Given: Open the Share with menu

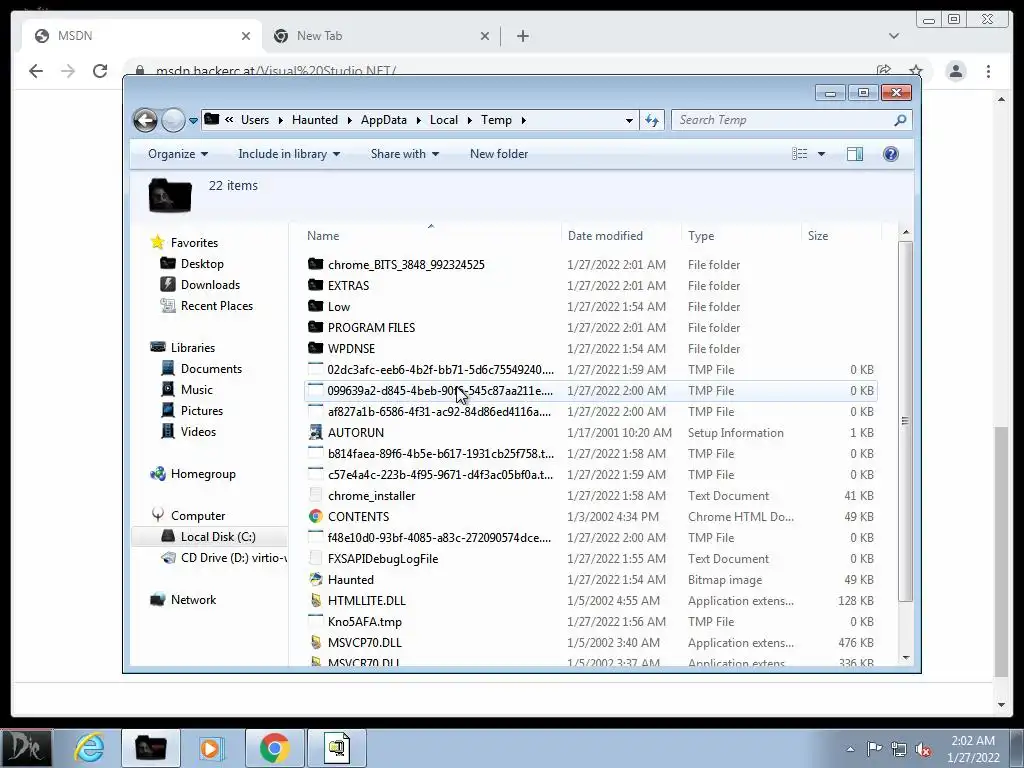Looking at the screenshot, I should point(404,154).
